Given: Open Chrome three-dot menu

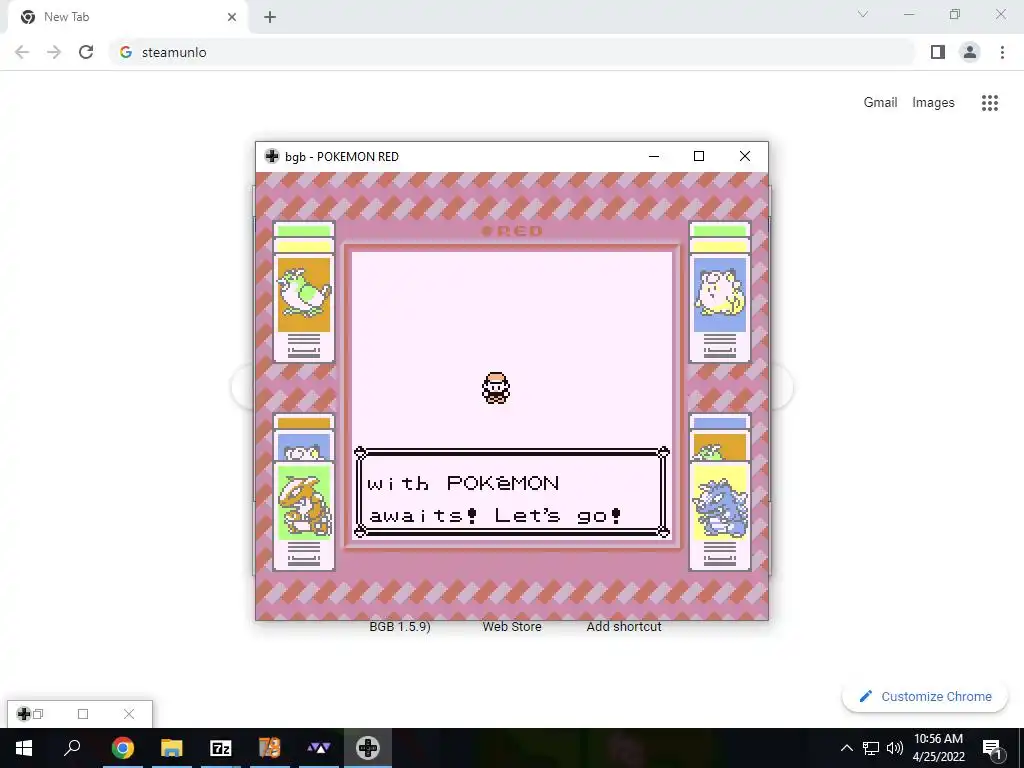Looking at the screenshot, I should pyautogui.click(x=1002, y=52).
